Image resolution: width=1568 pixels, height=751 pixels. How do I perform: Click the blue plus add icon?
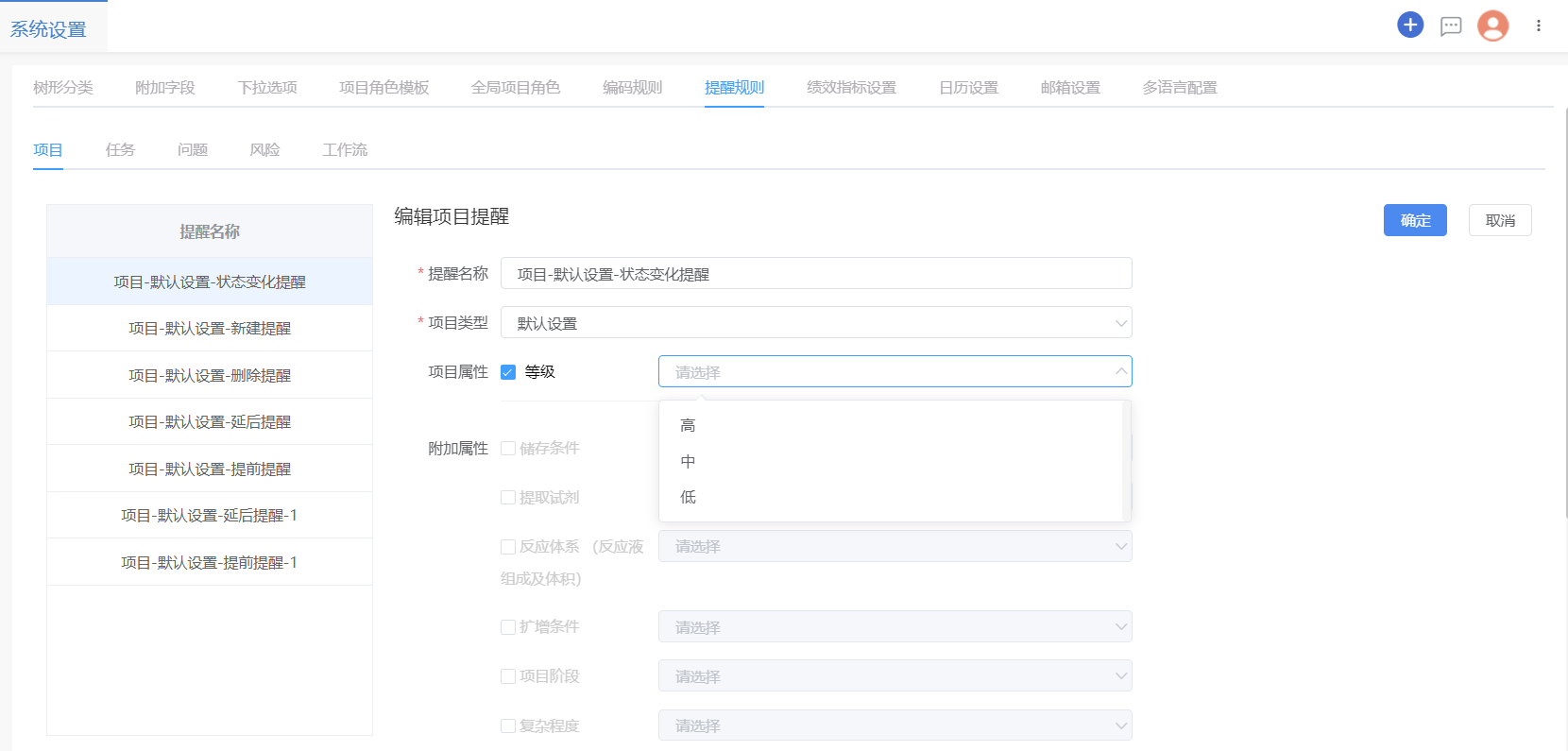[x=1410, y=26]
